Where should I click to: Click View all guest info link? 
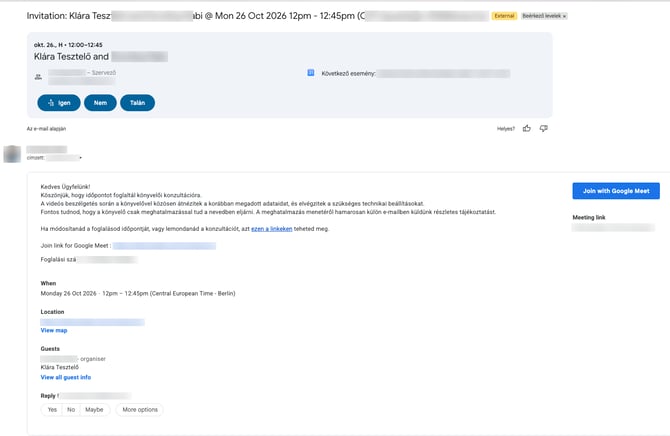click(x=66, y=377)
